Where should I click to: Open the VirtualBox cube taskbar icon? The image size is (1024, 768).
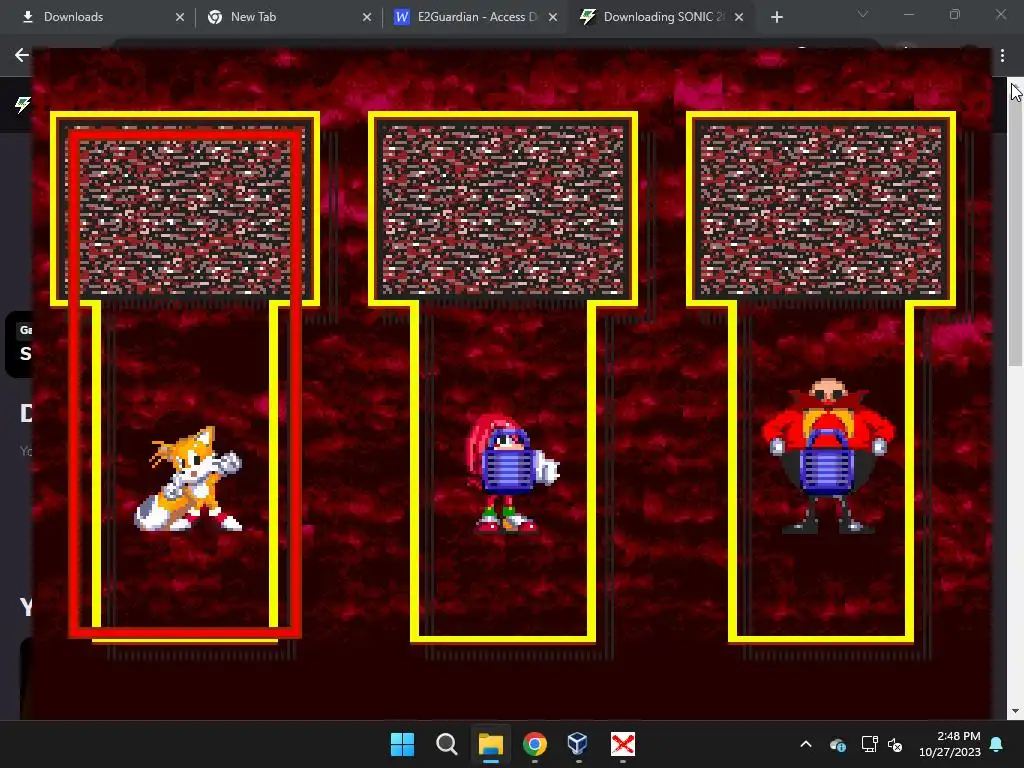click(578, 744)
